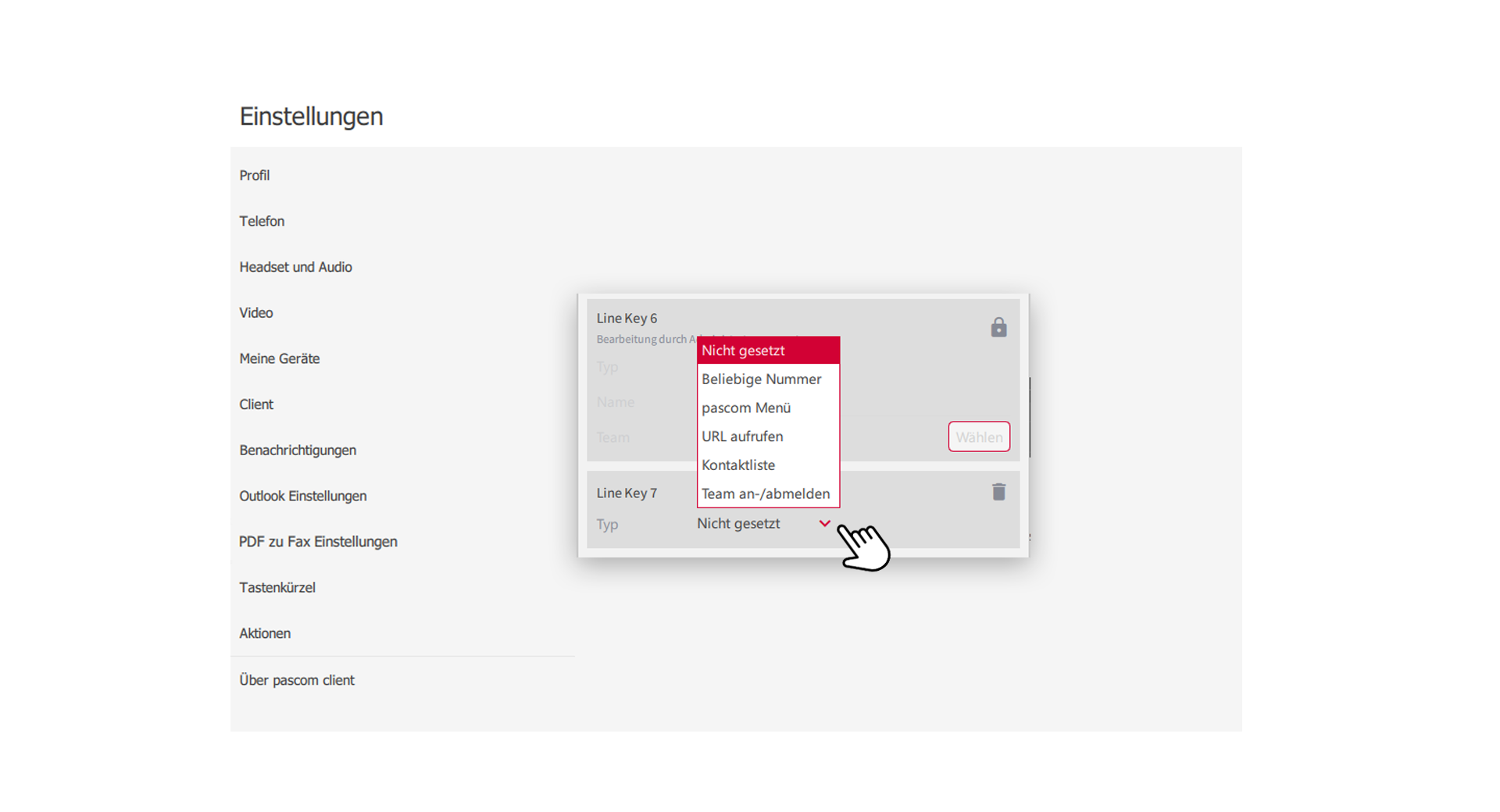The width and height of the screenshot is (1500, 812).
Task: Click the Wählen button for Team
Action: click(x=979, y=437)
